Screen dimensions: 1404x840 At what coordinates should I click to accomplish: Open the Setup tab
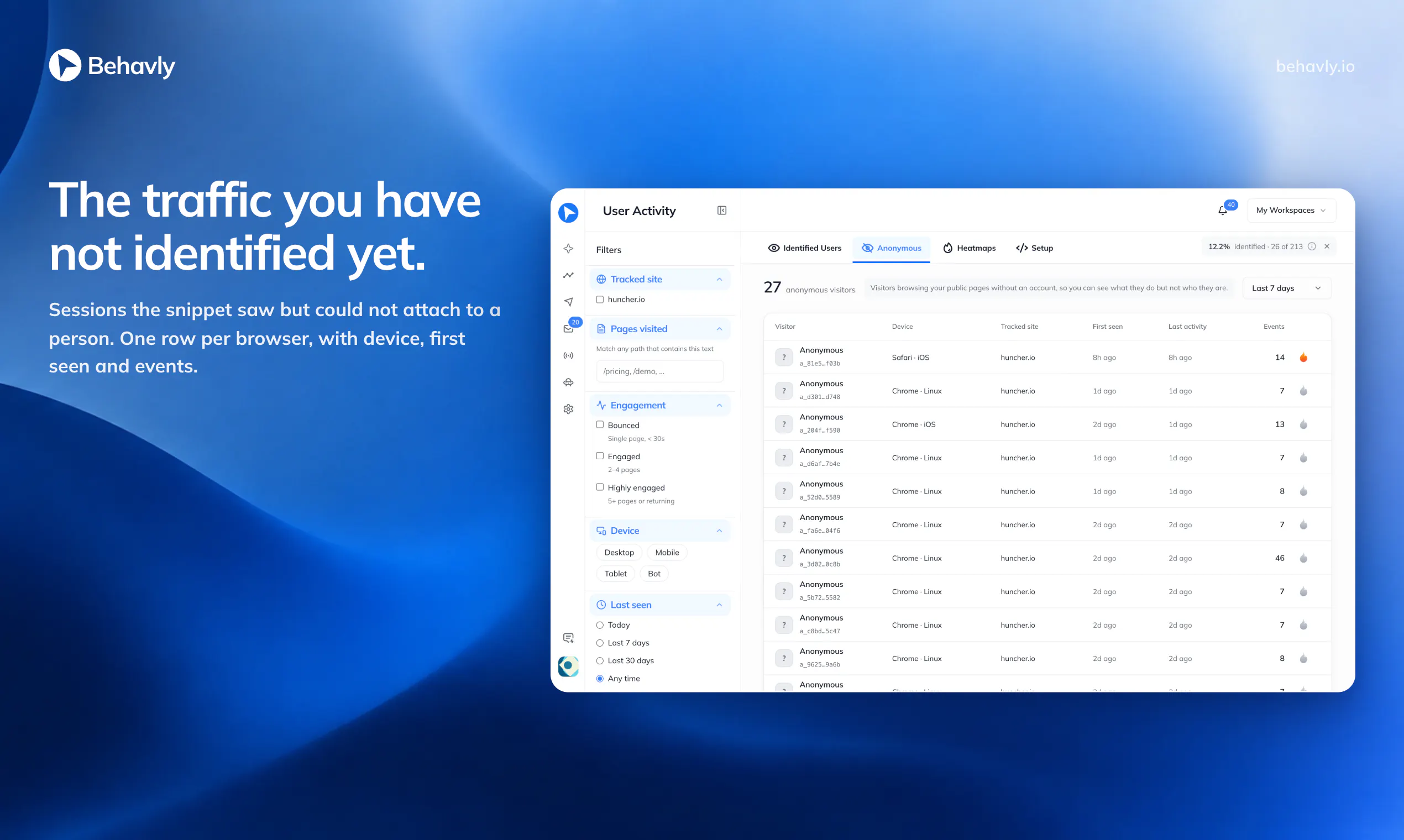(1034, 248)
